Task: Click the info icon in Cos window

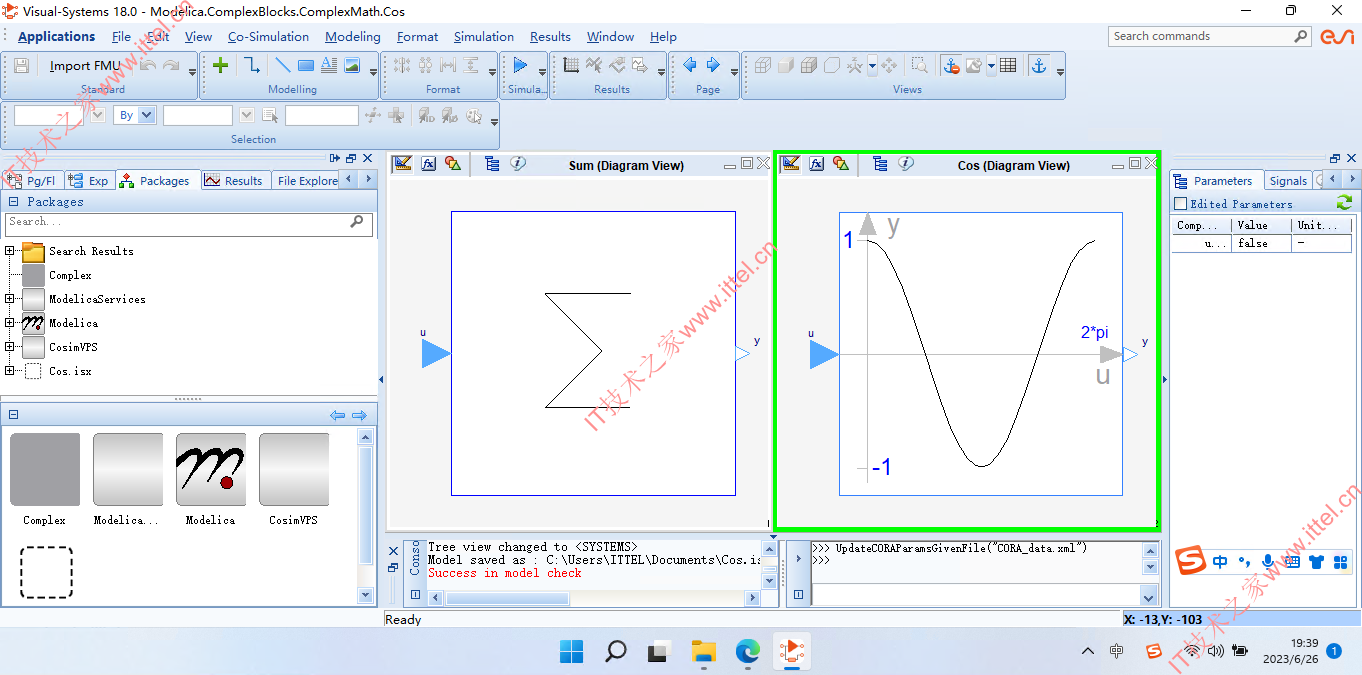Action: 906,164
